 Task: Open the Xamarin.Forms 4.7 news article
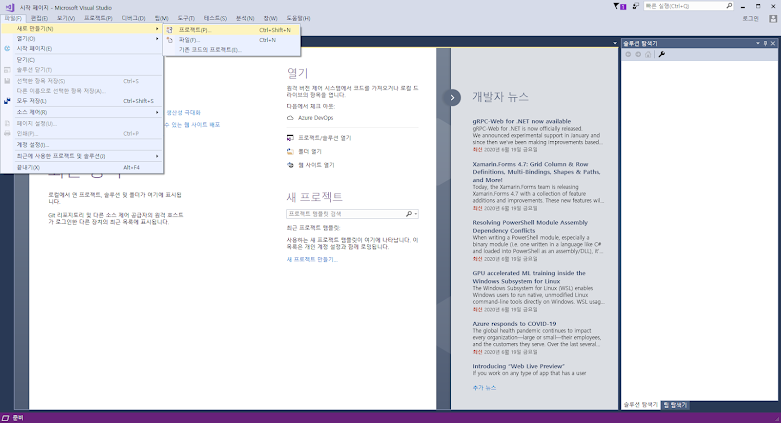(x=536, y=172)
